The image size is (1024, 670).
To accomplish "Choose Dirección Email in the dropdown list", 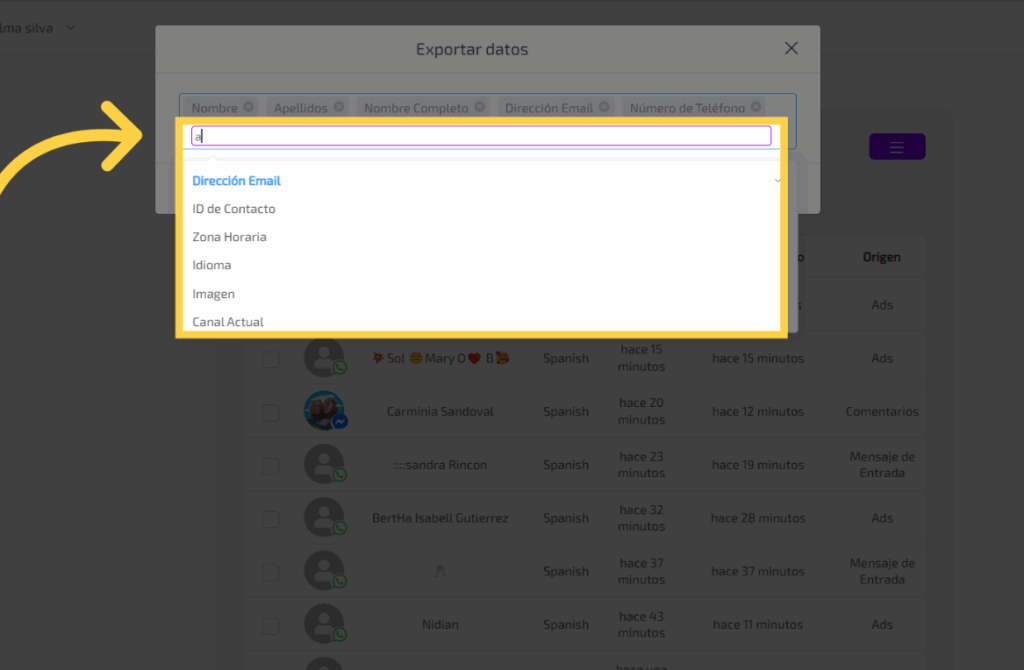I will tap(236, 181).
